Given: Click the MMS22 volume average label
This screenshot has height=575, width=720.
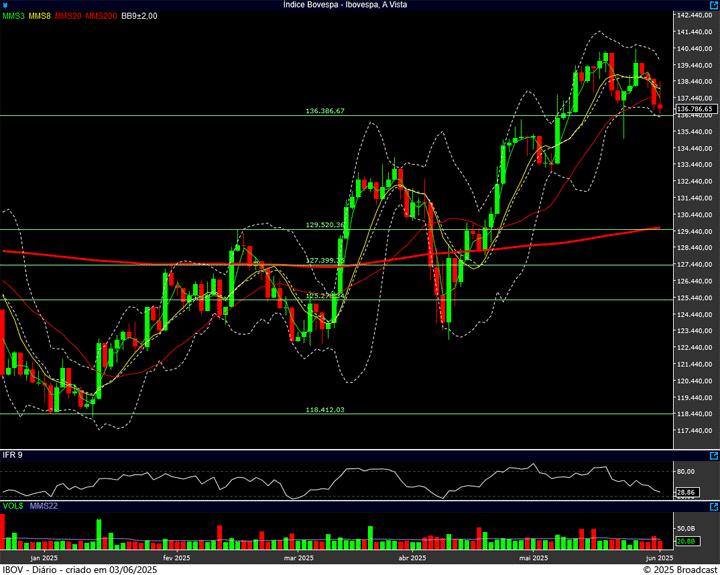Looking at the screenshot, I should (x=44, y=506).
